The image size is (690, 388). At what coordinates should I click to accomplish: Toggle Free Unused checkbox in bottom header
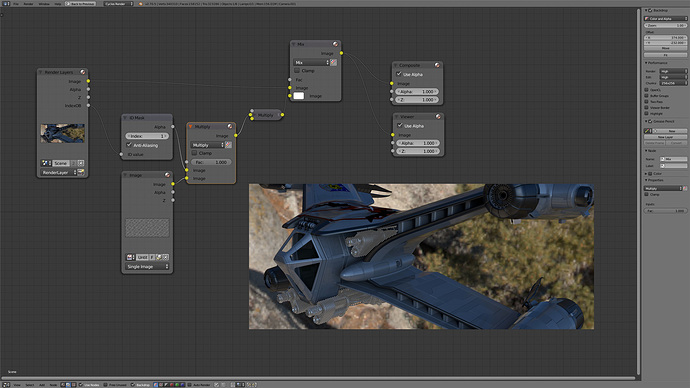tap(105, 384)
